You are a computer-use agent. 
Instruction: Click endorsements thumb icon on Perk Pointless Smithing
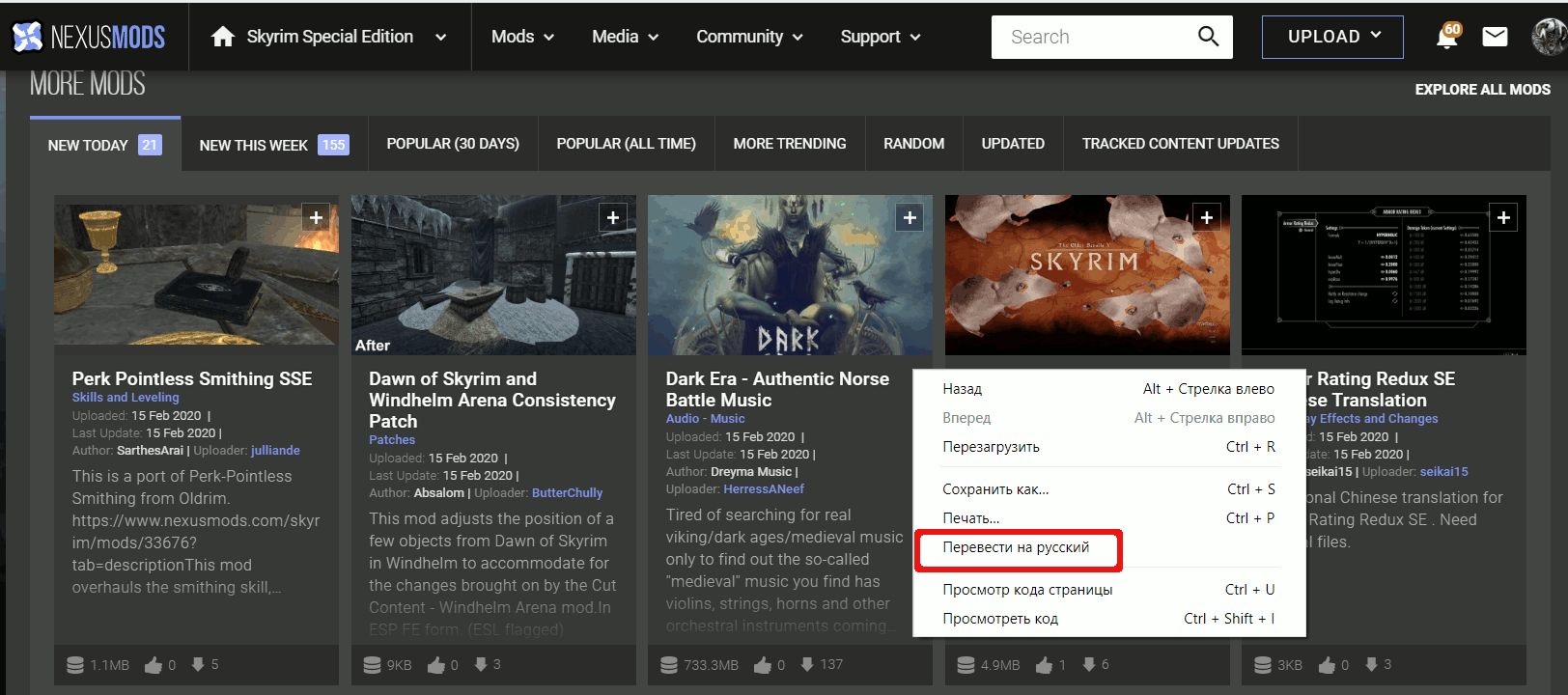click(154, 665)
